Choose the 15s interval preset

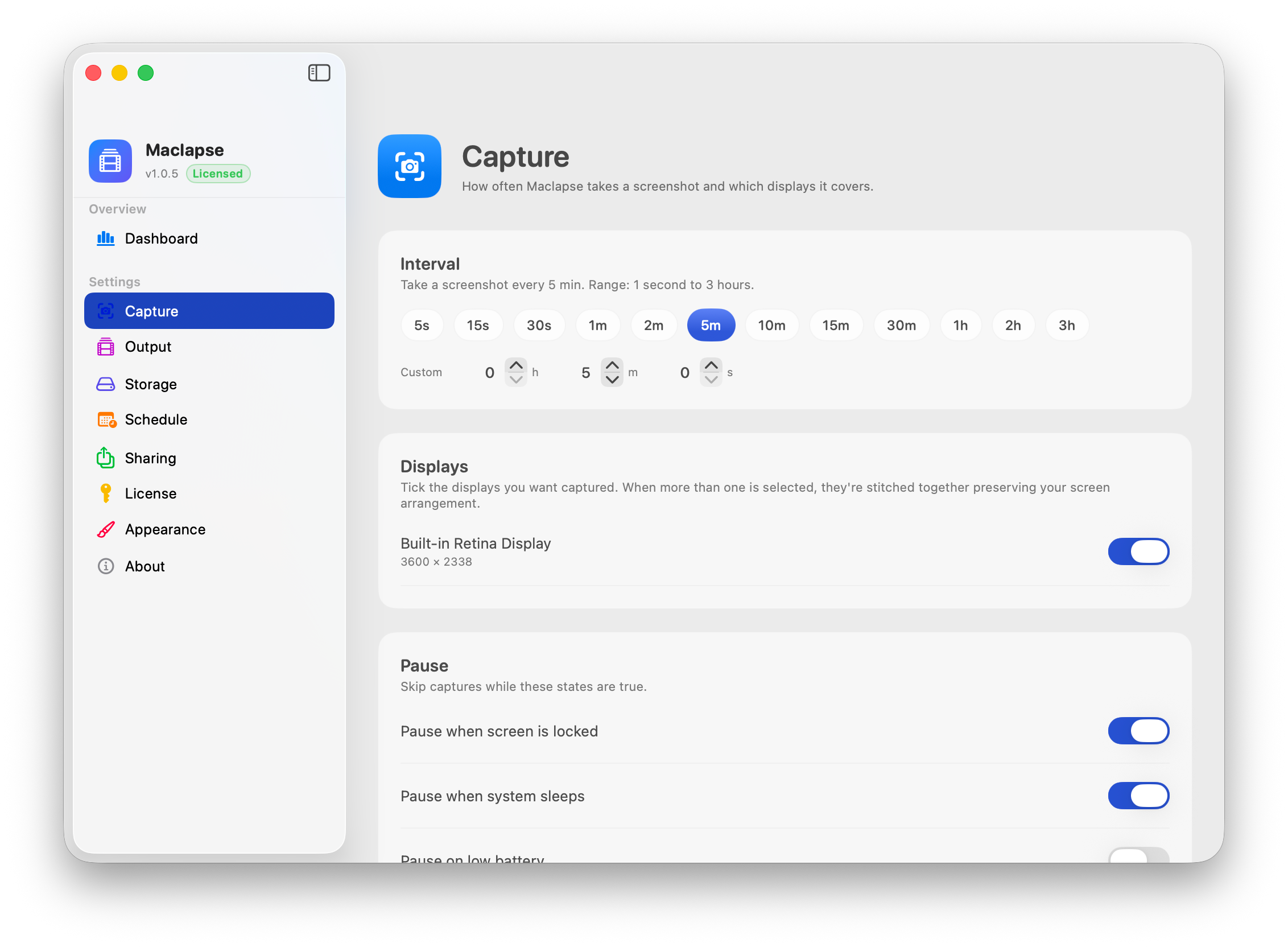(478, 326)
